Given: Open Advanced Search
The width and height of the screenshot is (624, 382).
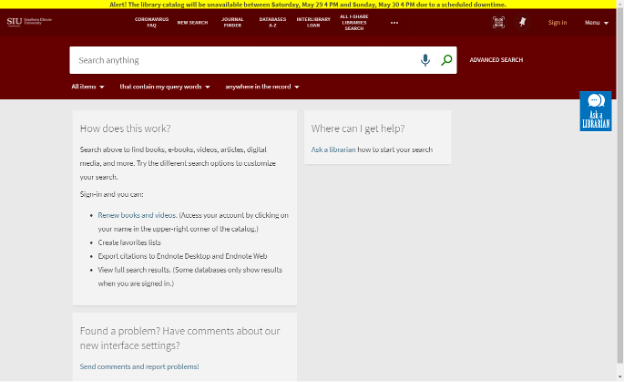Looking at the screenshot, I should pos(496,60).
